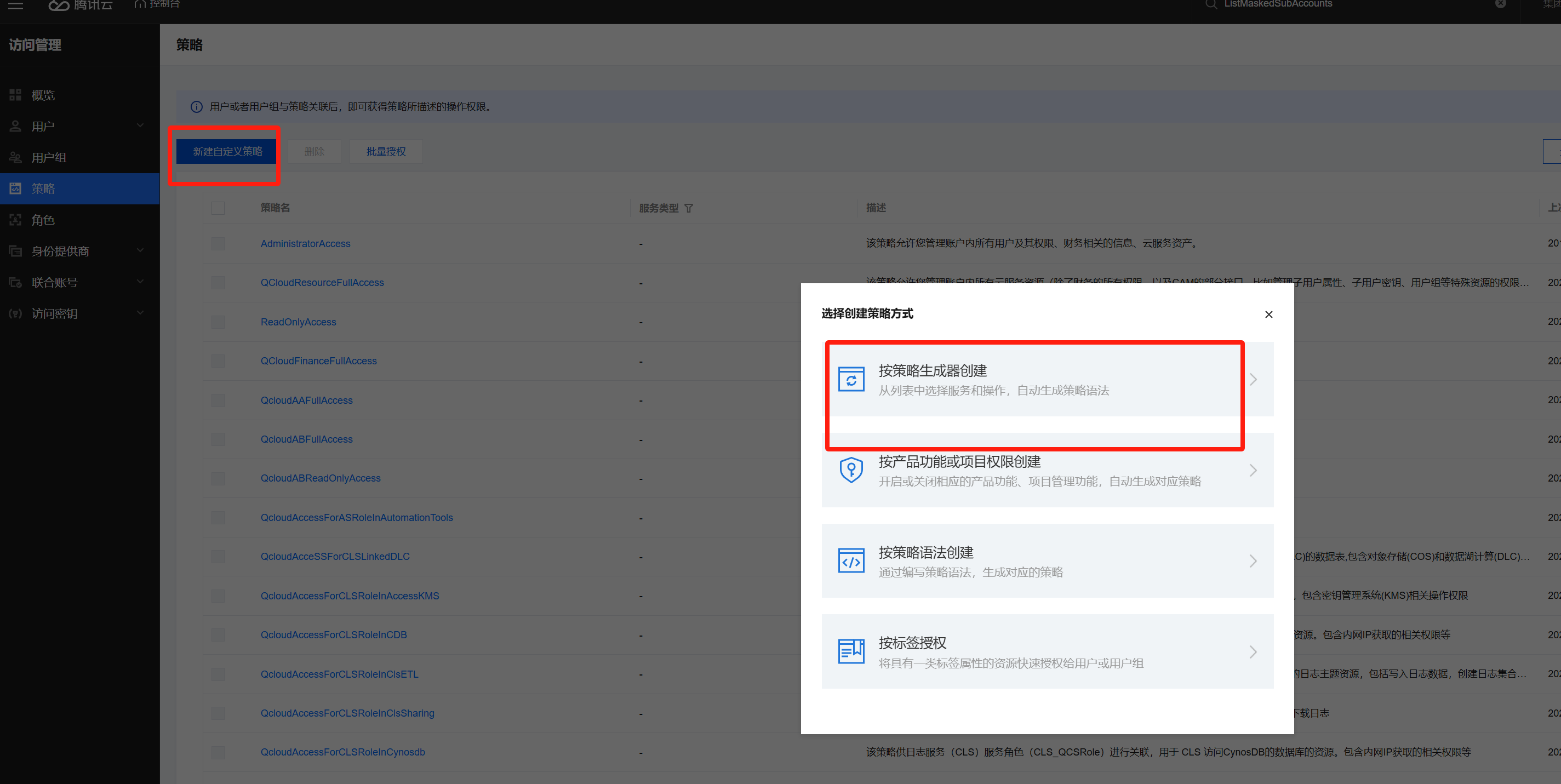Image resolution: width=1561 pixels, height=784 pixels.
Task: Click the service type filter funnel icon
Action: [x=688, y=208]
